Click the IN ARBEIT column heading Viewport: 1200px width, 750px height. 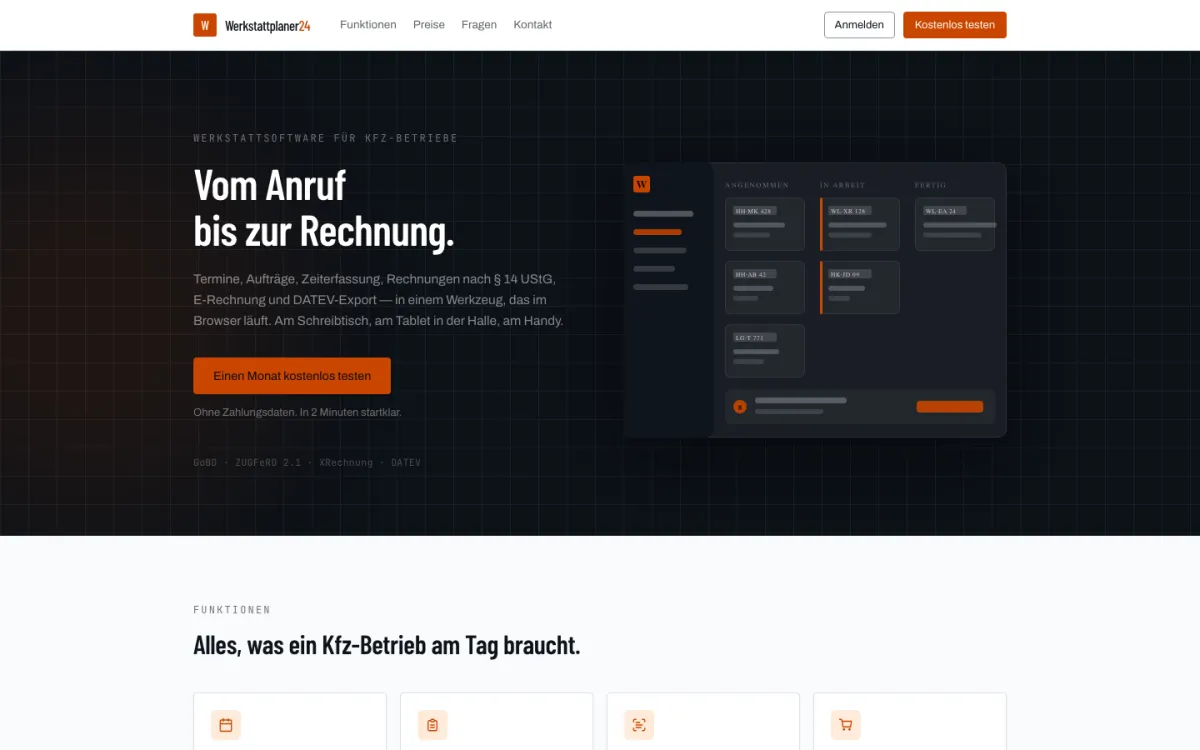coord(843,185)
